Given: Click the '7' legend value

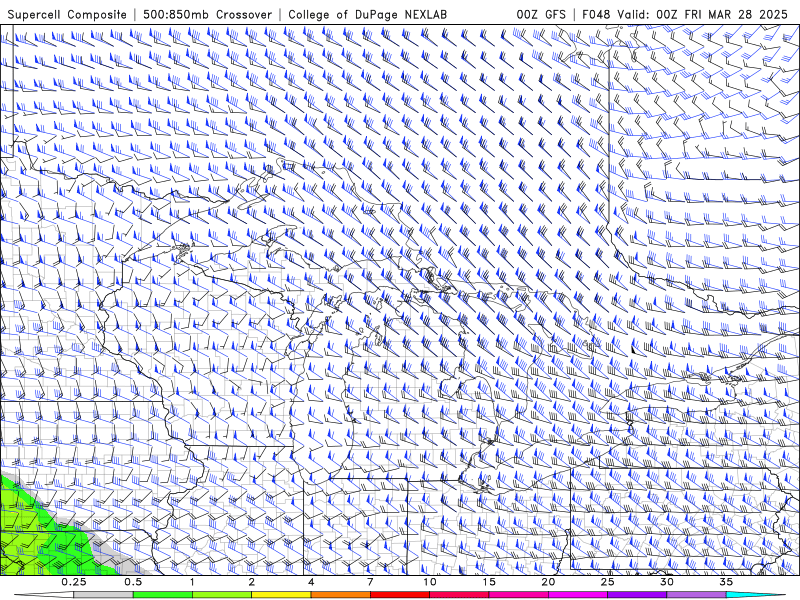Looking at the screenshot, I should (370, 582).
